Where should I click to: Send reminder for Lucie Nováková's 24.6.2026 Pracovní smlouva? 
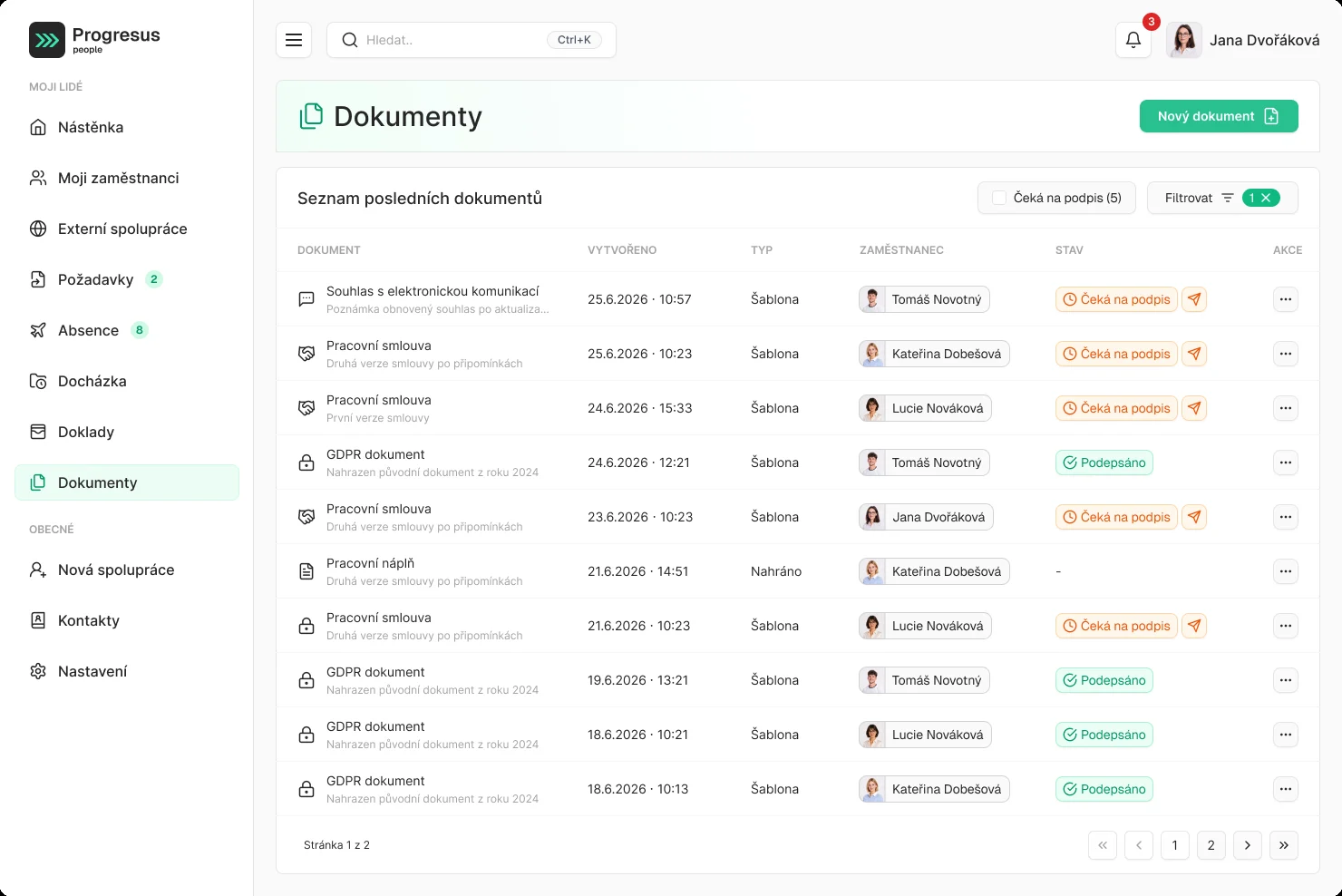(x=1195, y=408)
